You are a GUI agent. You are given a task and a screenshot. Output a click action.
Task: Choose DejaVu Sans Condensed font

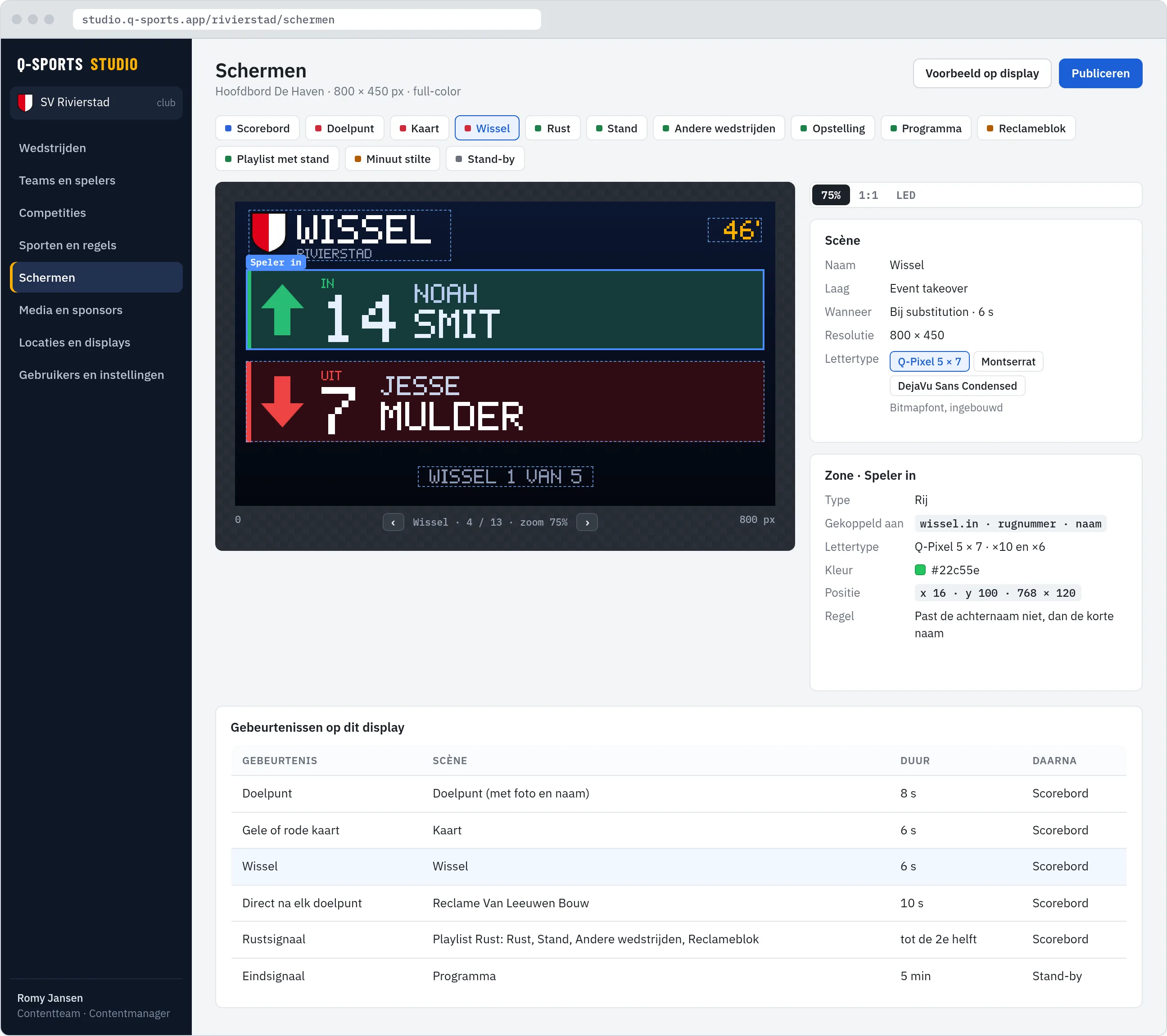click(957, 386)
